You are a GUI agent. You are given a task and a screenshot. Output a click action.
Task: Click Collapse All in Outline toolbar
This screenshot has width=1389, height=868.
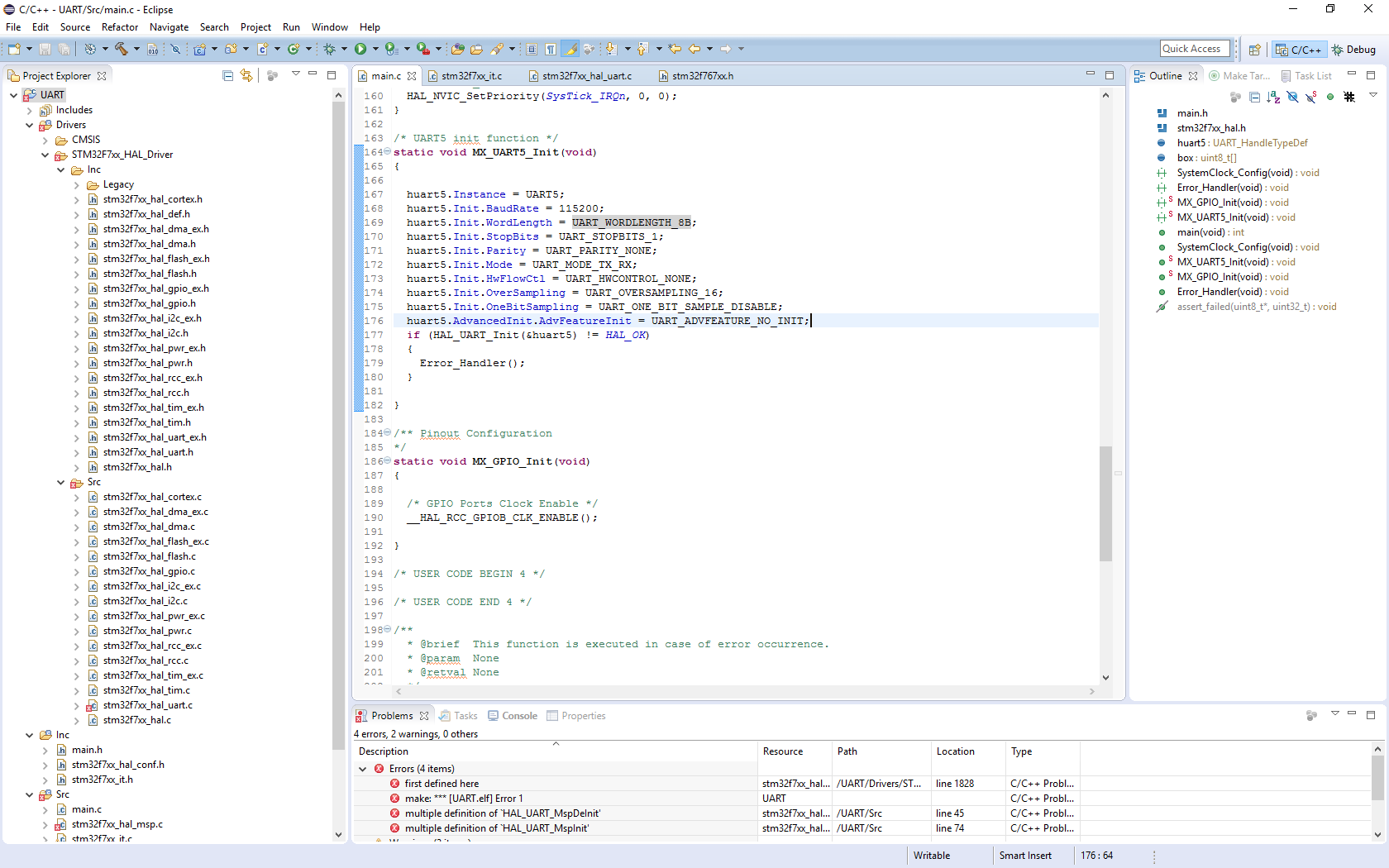coord(1254,97)
